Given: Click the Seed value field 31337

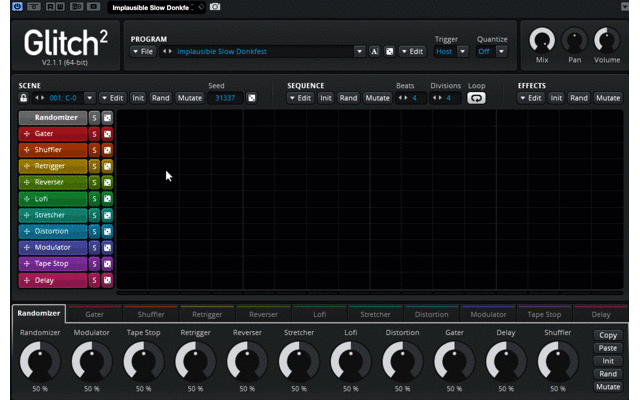Looking at the screenshot, I should [225, 98].
